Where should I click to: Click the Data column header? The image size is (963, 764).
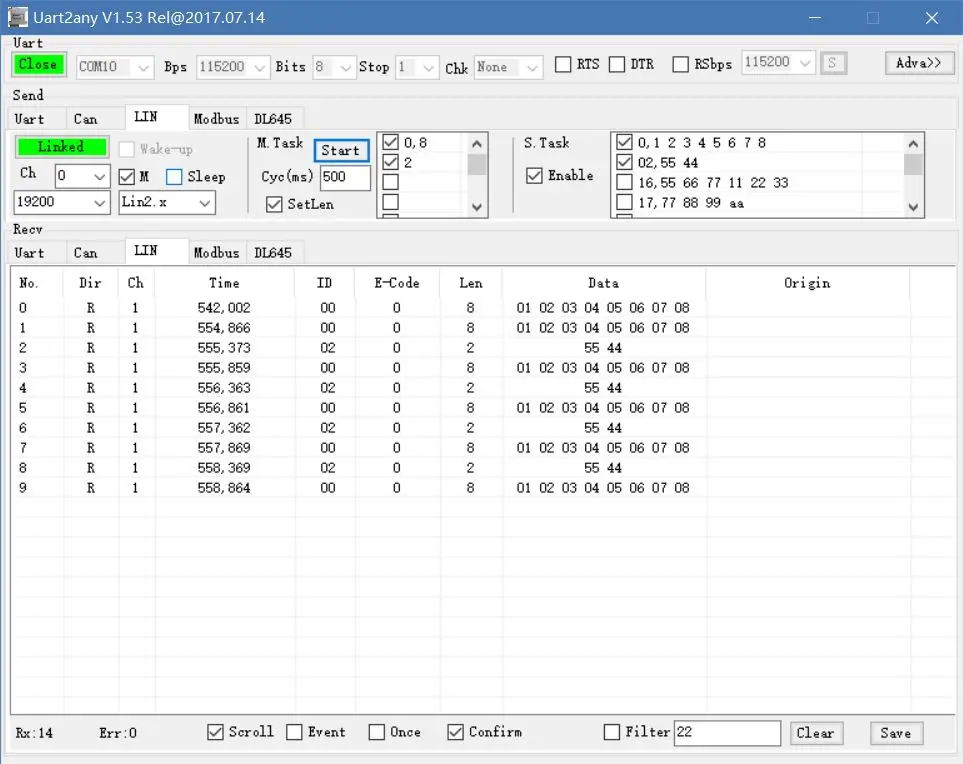(x=603, y=283)
